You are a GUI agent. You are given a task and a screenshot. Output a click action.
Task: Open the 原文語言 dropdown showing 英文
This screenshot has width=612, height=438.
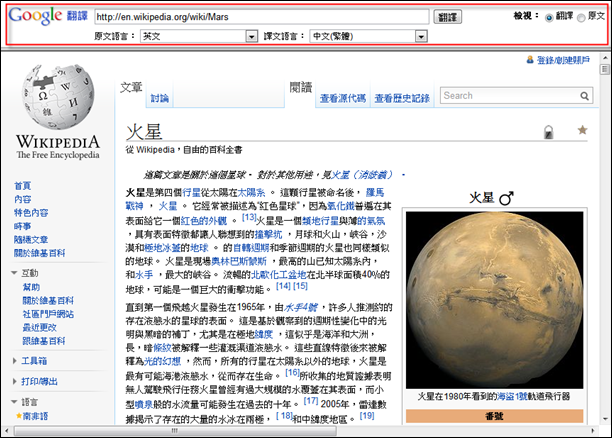tap(199, 36)
